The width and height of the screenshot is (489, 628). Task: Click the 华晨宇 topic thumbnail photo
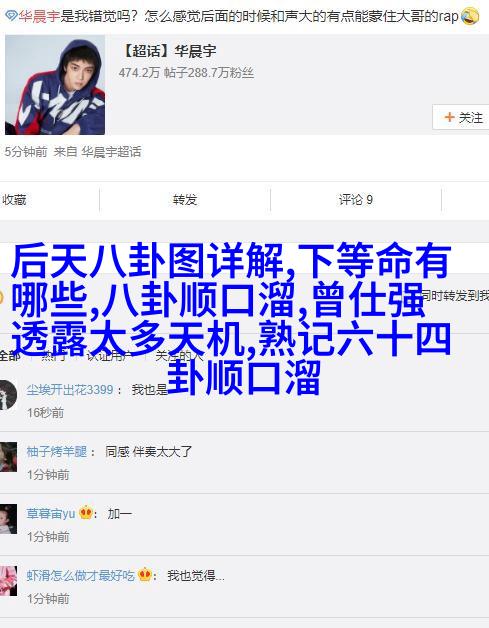tap(55, 85)
